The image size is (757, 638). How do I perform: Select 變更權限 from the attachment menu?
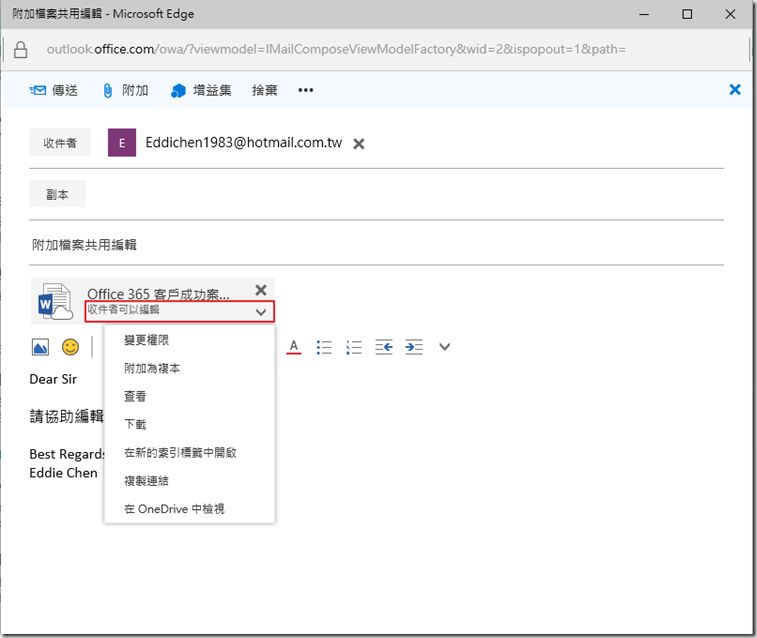(146, 341)
